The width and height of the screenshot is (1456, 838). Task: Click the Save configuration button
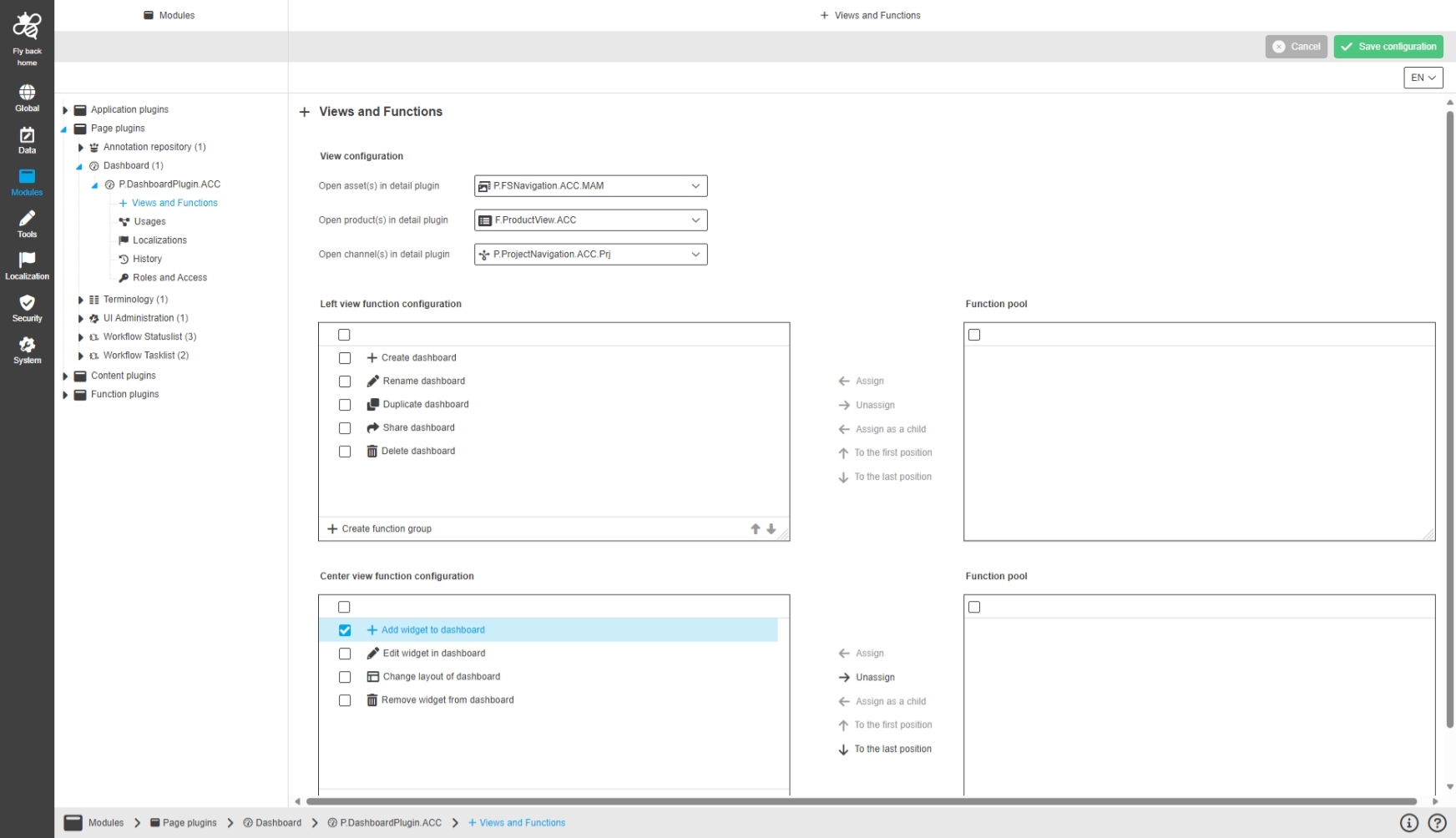coord(1388,47)
